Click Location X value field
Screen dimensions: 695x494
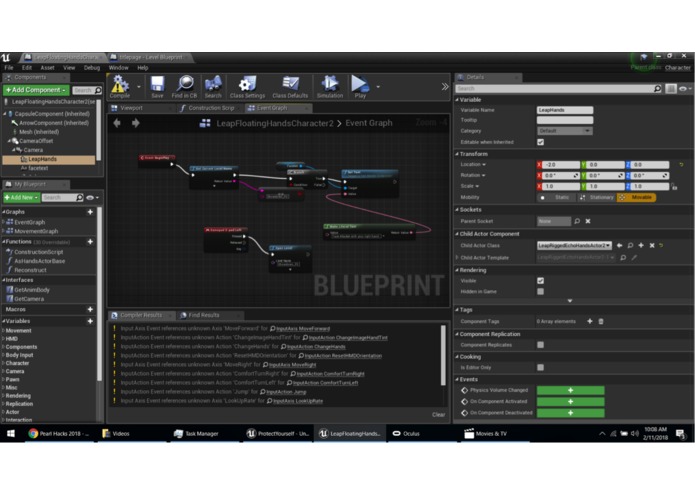[x=561, y=165]
